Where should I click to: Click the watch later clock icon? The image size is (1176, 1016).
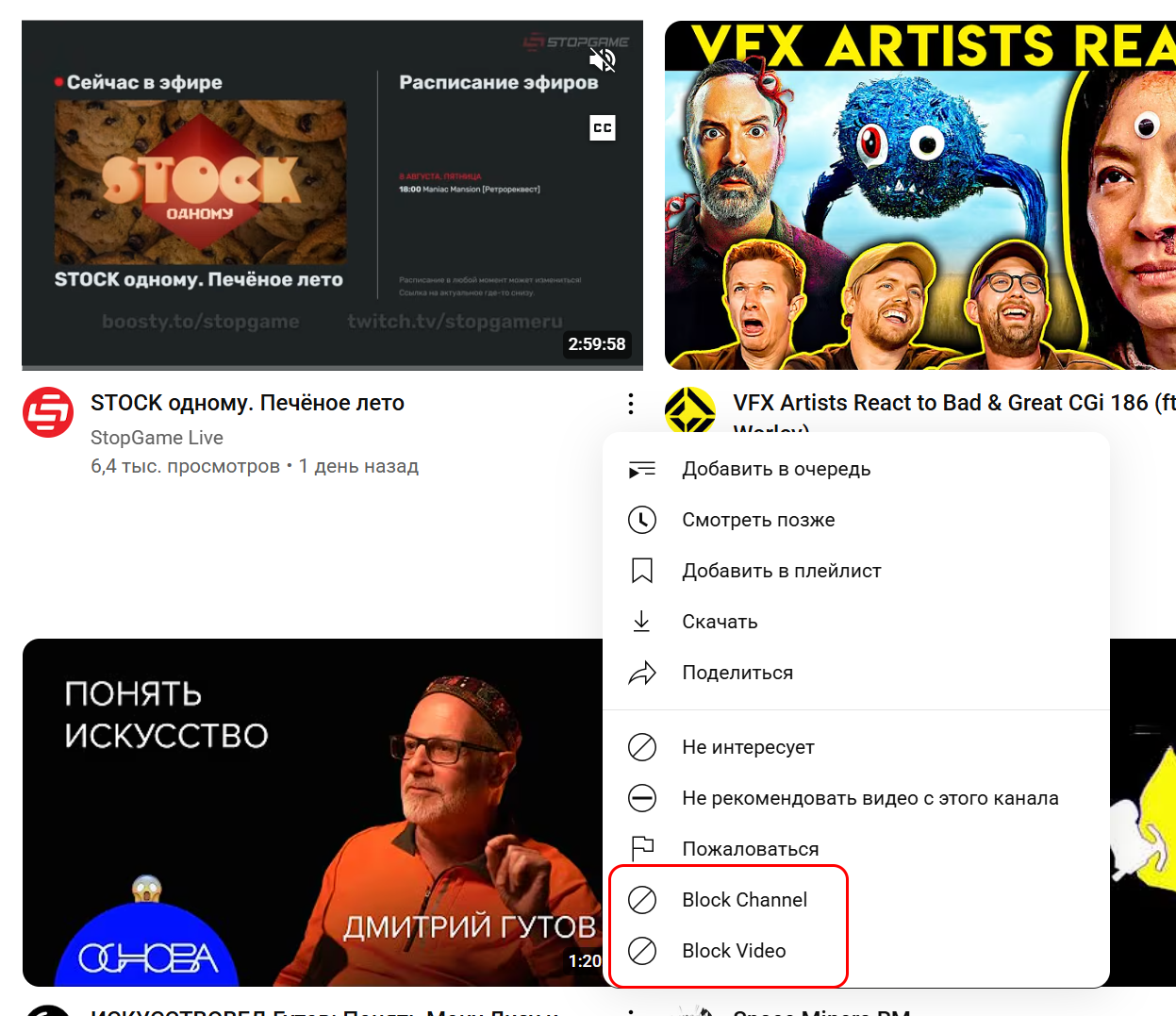pos(642,520)
